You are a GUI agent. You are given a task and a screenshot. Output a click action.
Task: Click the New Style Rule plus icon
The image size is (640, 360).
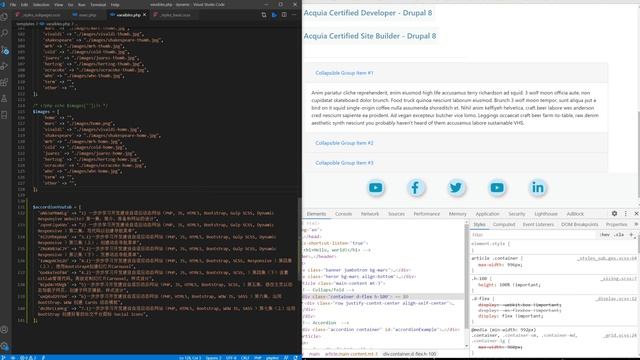tap(631, 235)
